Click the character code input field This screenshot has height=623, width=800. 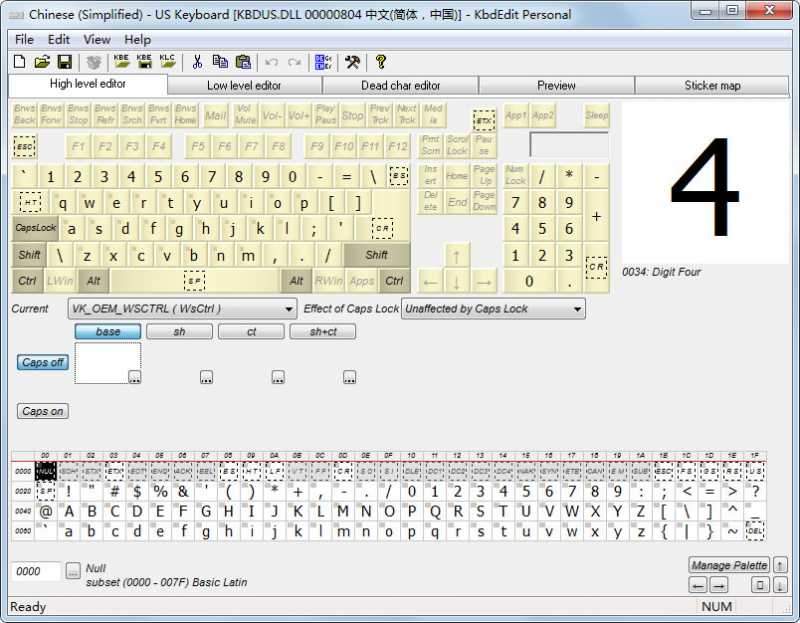tap(36, 571)
